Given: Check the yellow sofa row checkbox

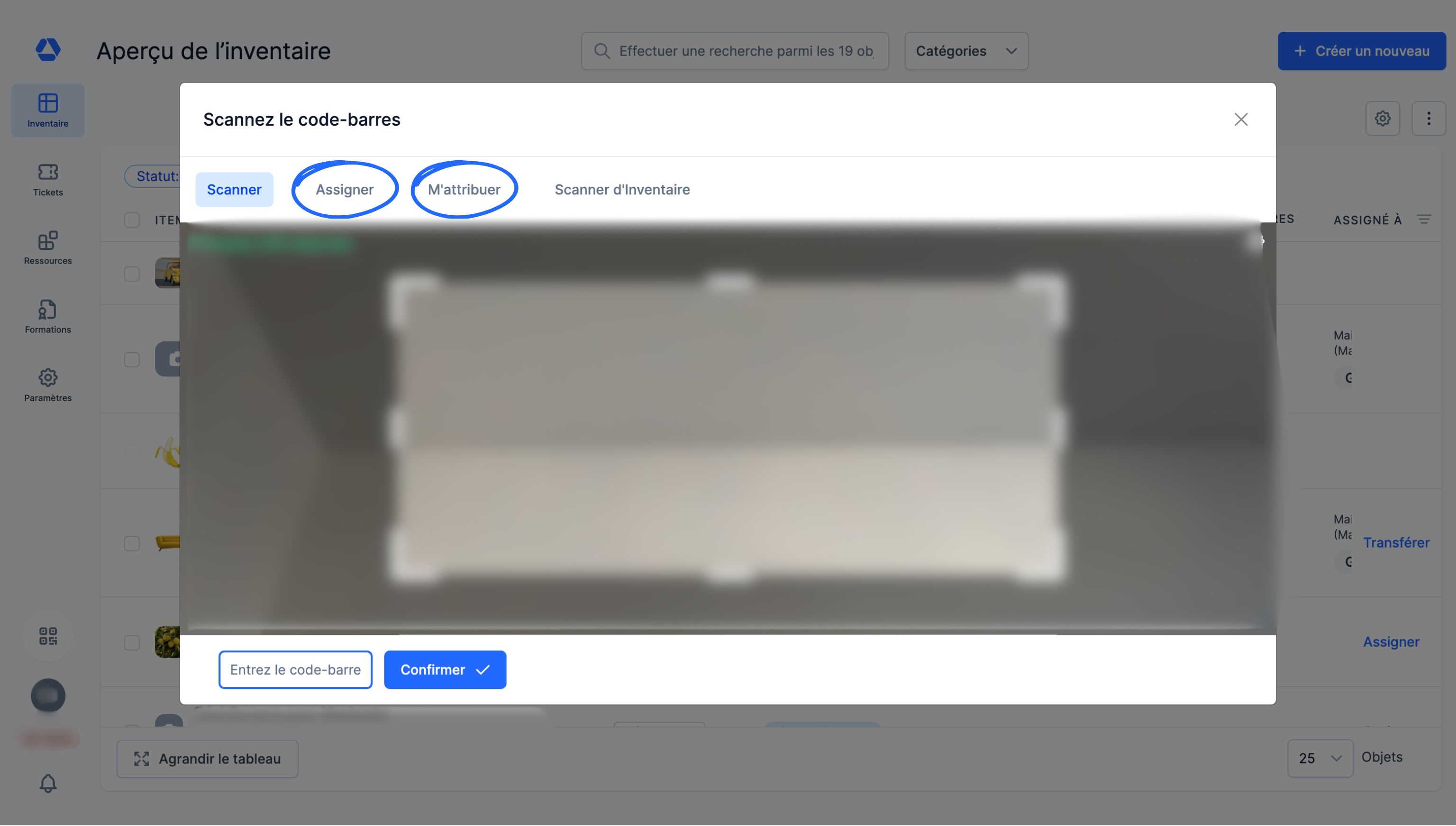Looking at the screenshot, I should click(132, 543).
